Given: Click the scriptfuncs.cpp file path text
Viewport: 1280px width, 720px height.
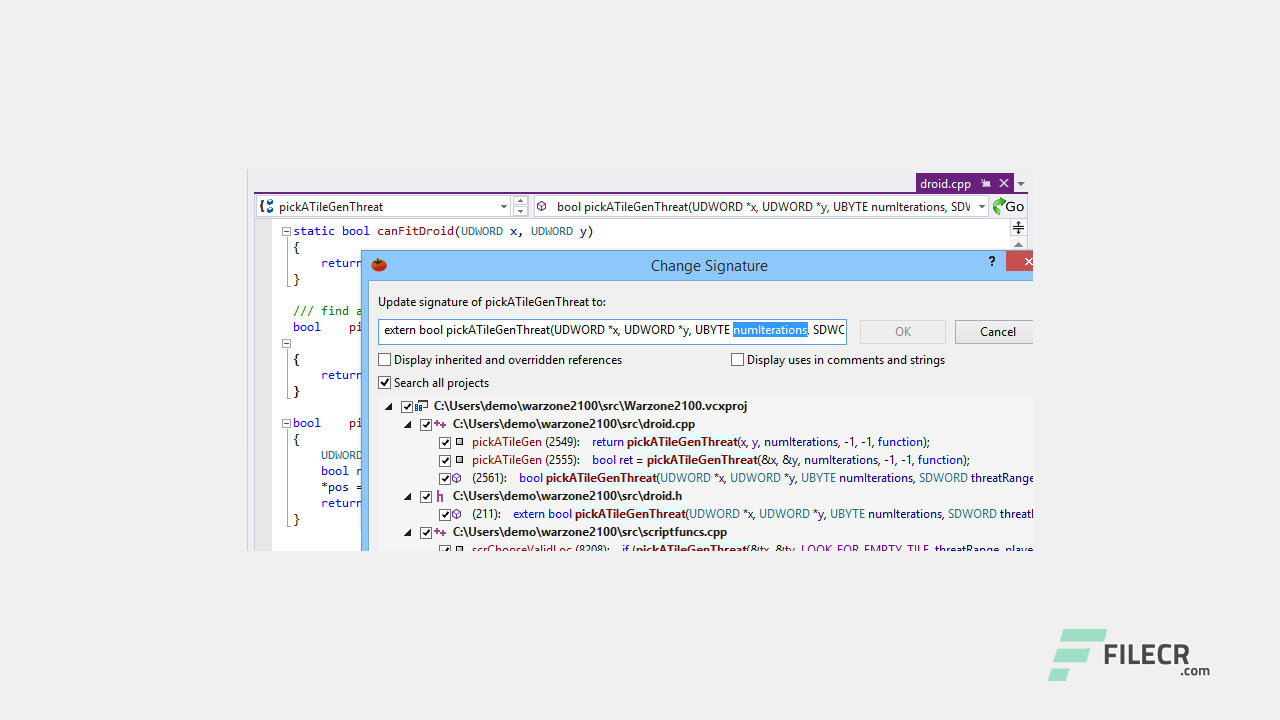Looking at the screenshot, I should (x=590, y=532).
